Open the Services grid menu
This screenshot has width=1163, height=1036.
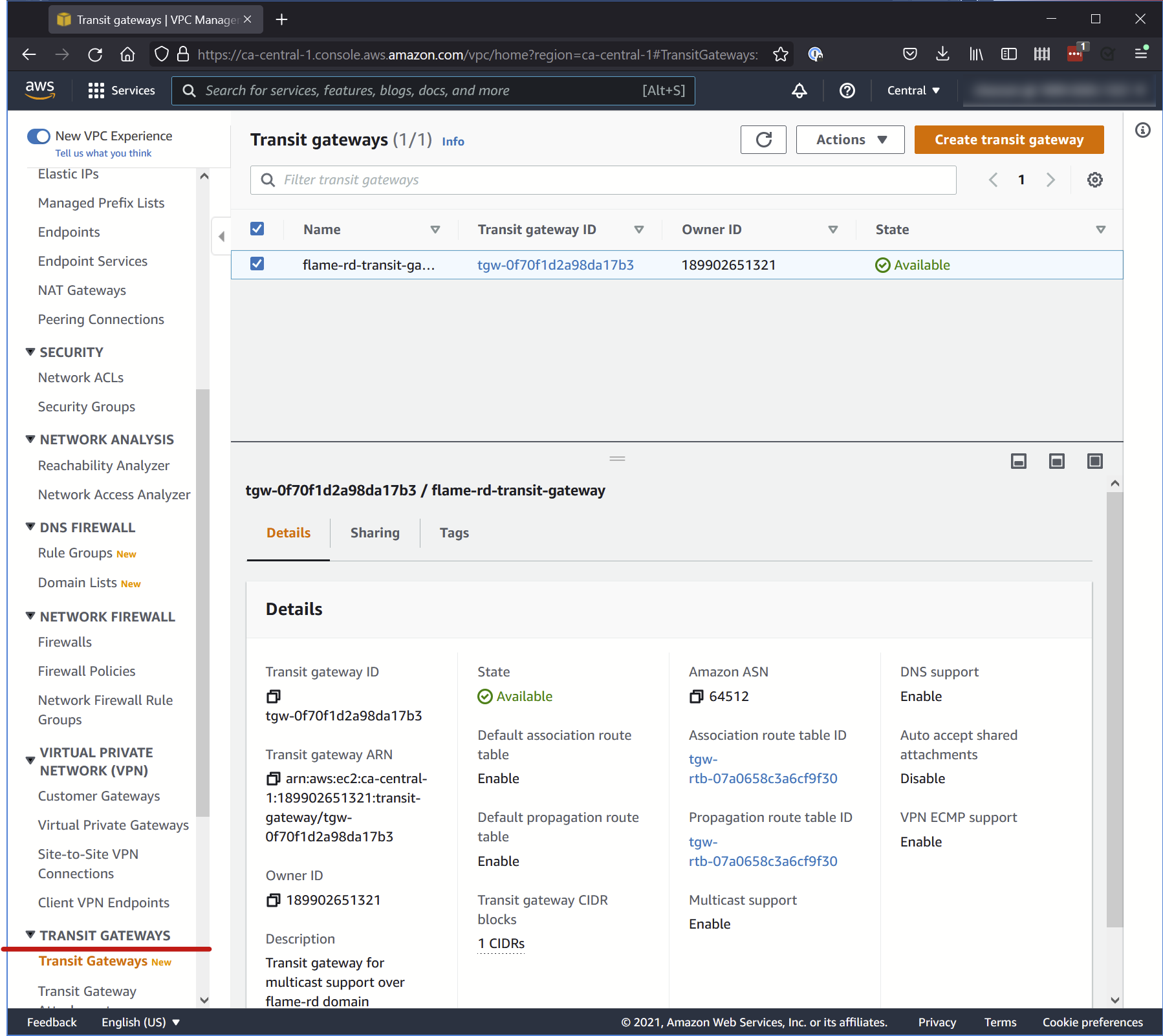coord(122,91)
